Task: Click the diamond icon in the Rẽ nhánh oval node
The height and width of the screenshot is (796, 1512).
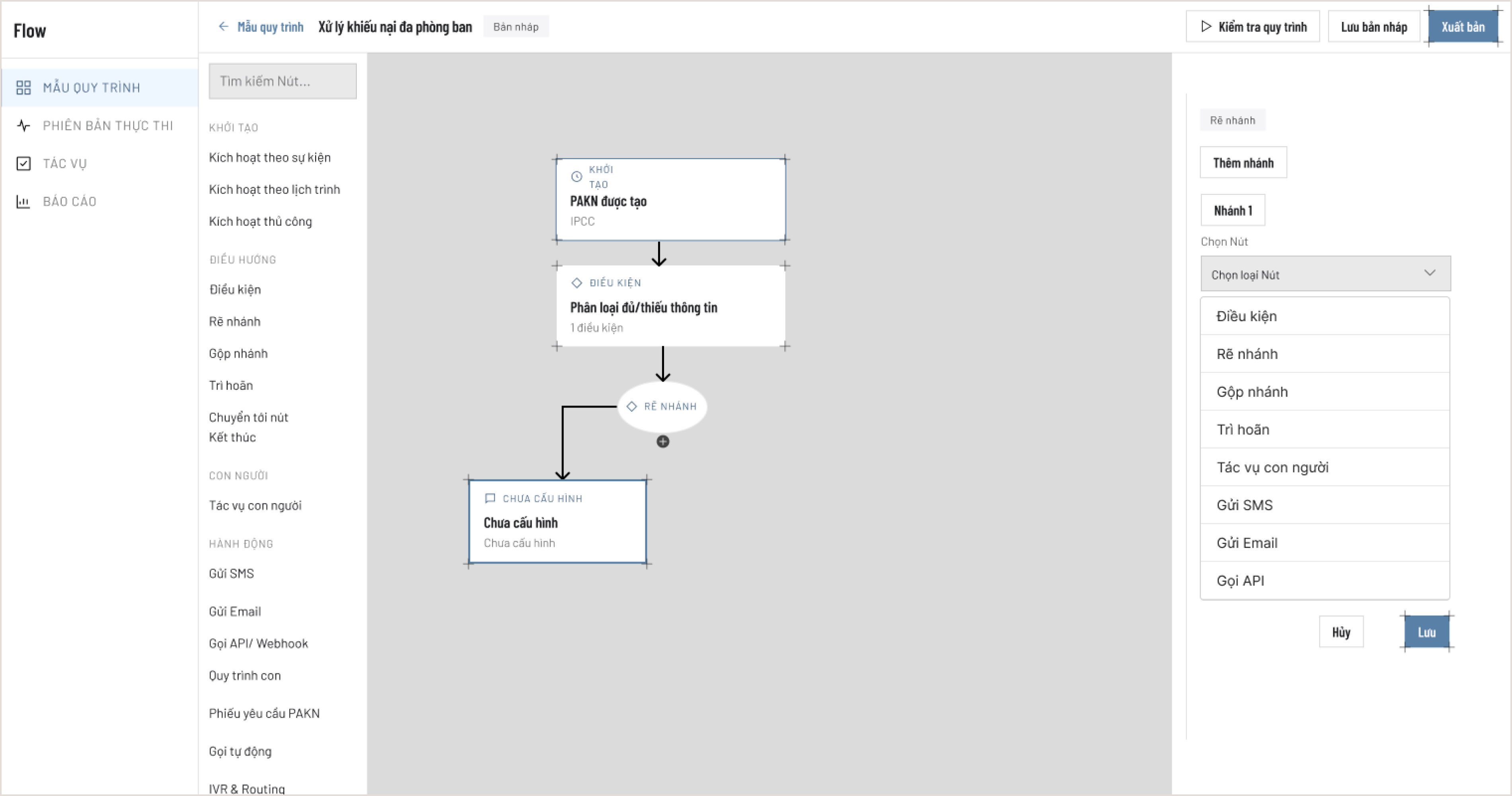Action: pos(631,406)
